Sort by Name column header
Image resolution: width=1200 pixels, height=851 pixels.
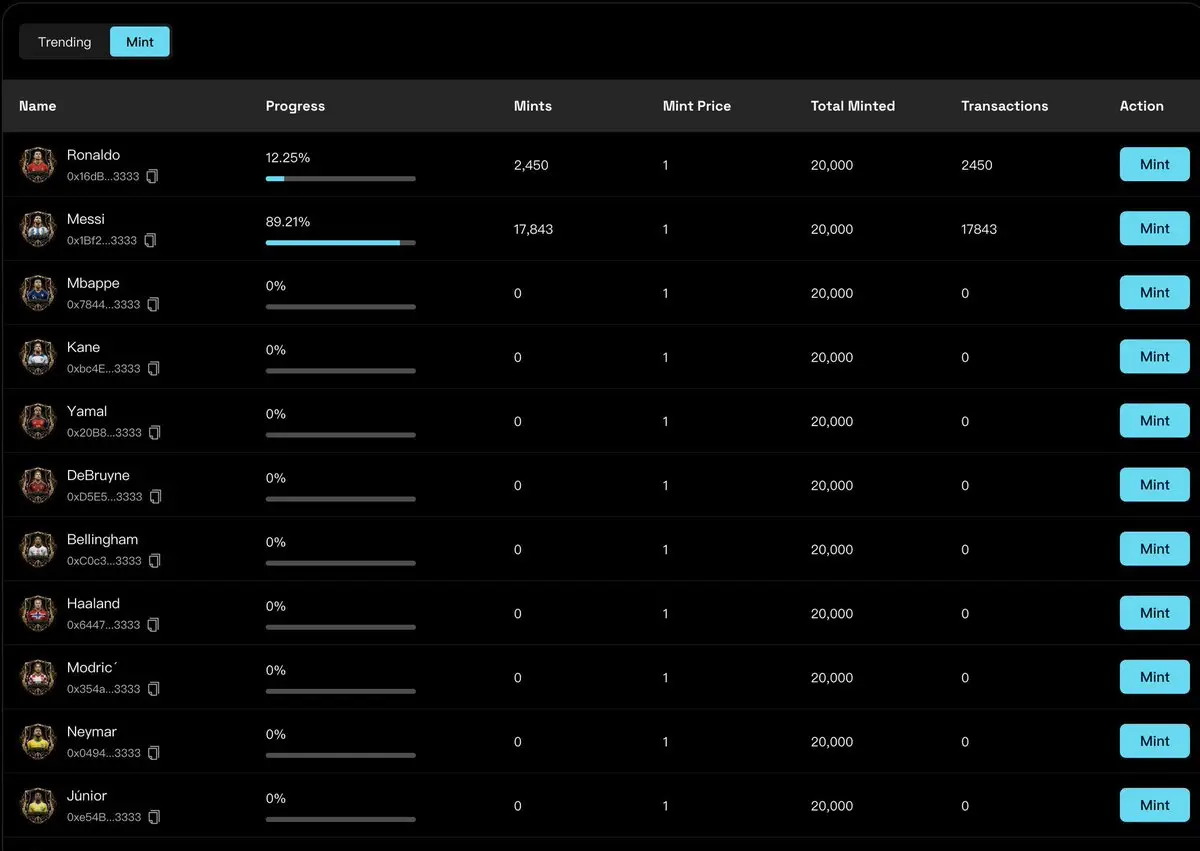point(38,106)
